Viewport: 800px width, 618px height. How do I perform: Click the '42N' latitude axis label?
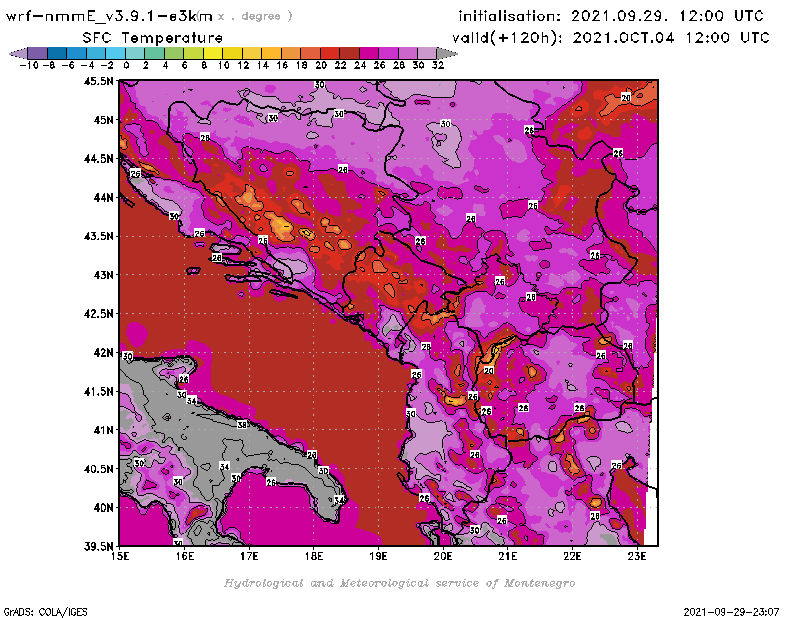click(x=104, y=353)
